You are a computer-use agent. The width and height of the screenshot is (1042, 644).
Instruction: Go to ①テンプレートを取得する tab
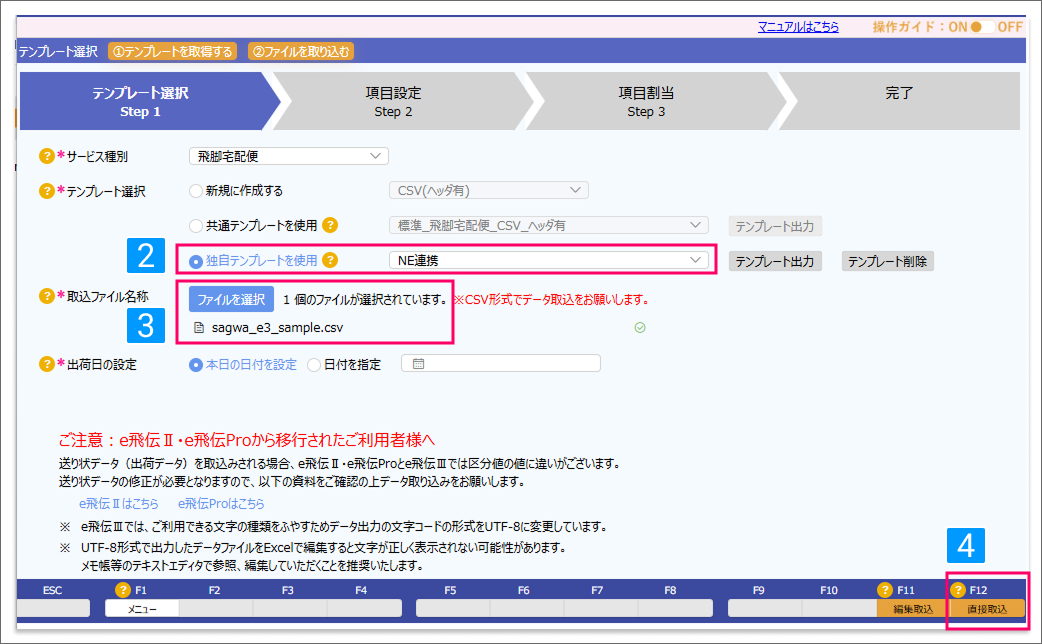pyautogui.click(x=173, y=51)
